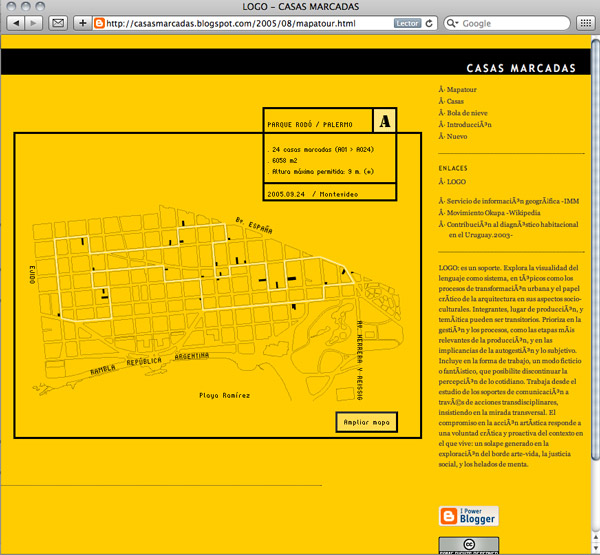The width and height of the screenshot is (600, 555).
Task: Click the 'Altura máxima permitida' line
Action: click(323, 171)
